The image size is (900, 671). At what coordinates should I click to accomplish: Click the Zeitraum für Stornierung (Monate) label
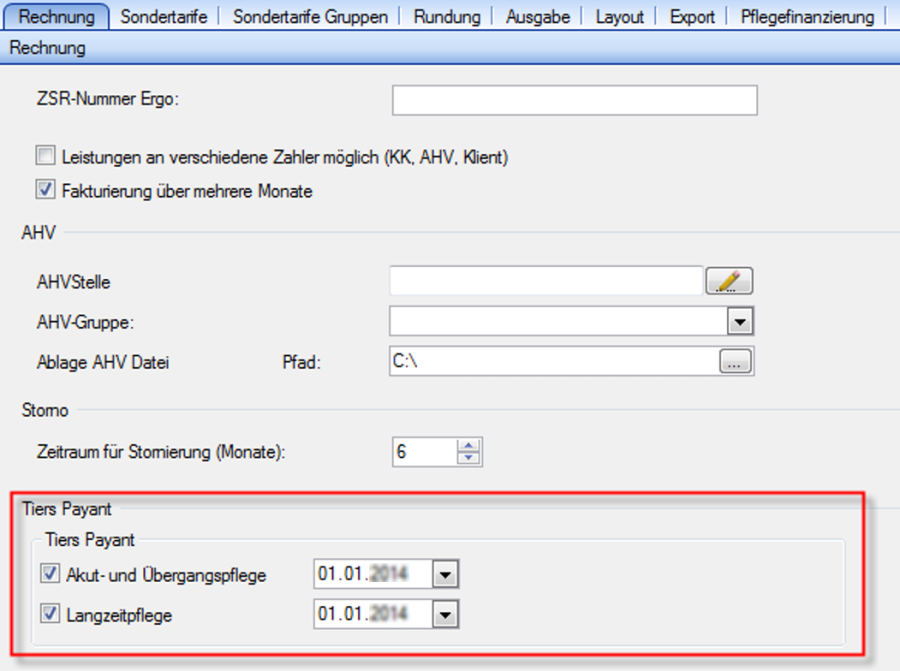pyautogui.click(x=161, y=452)
